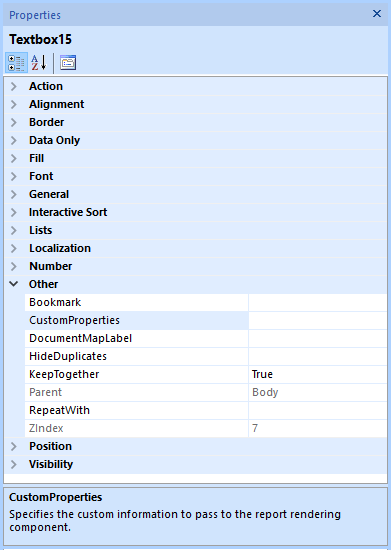Expand the Position category chevron
391x550 pixels.
pyautogui.click(x=14, y=446)
